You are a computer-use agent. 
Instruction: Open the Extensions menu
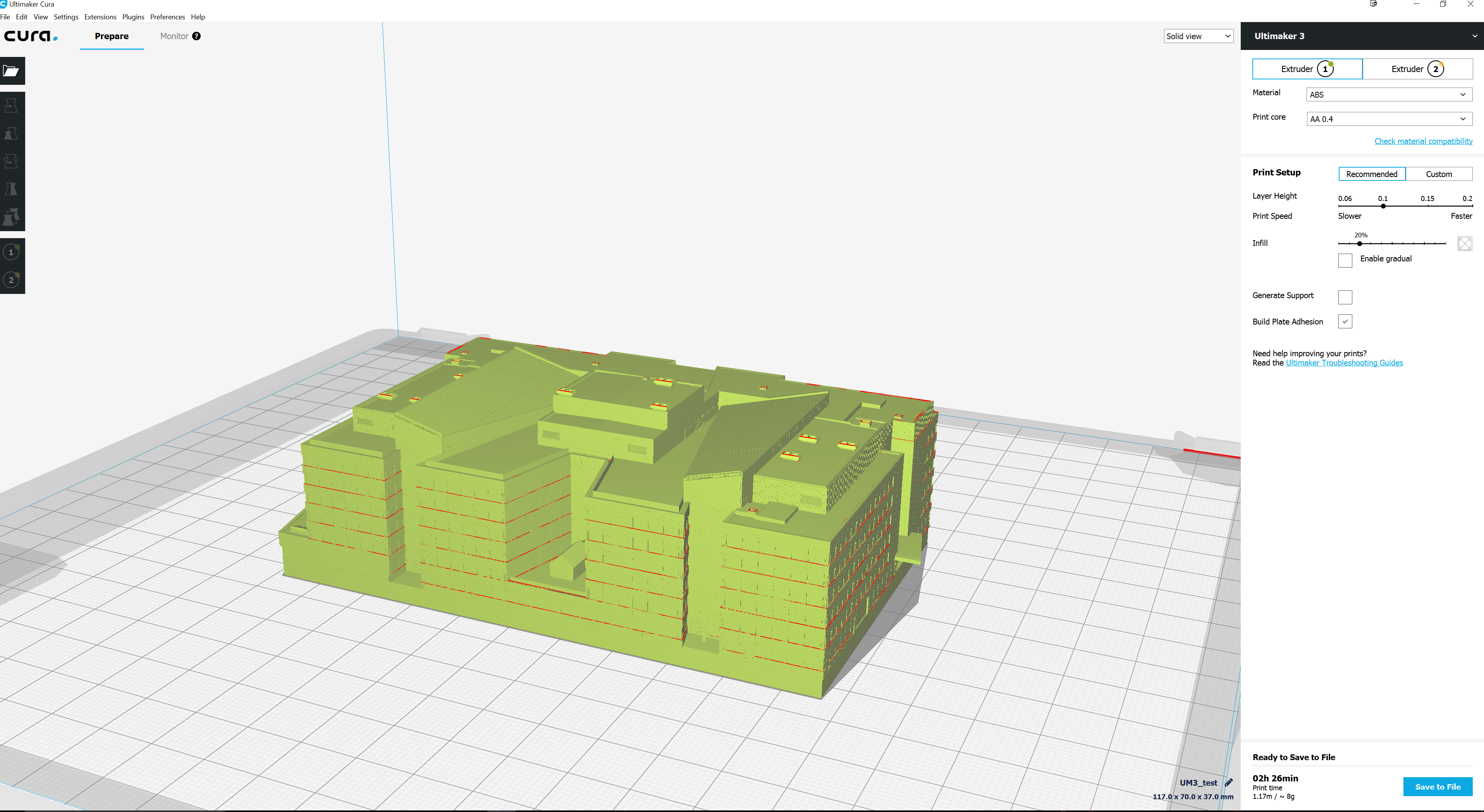point(100,17)
